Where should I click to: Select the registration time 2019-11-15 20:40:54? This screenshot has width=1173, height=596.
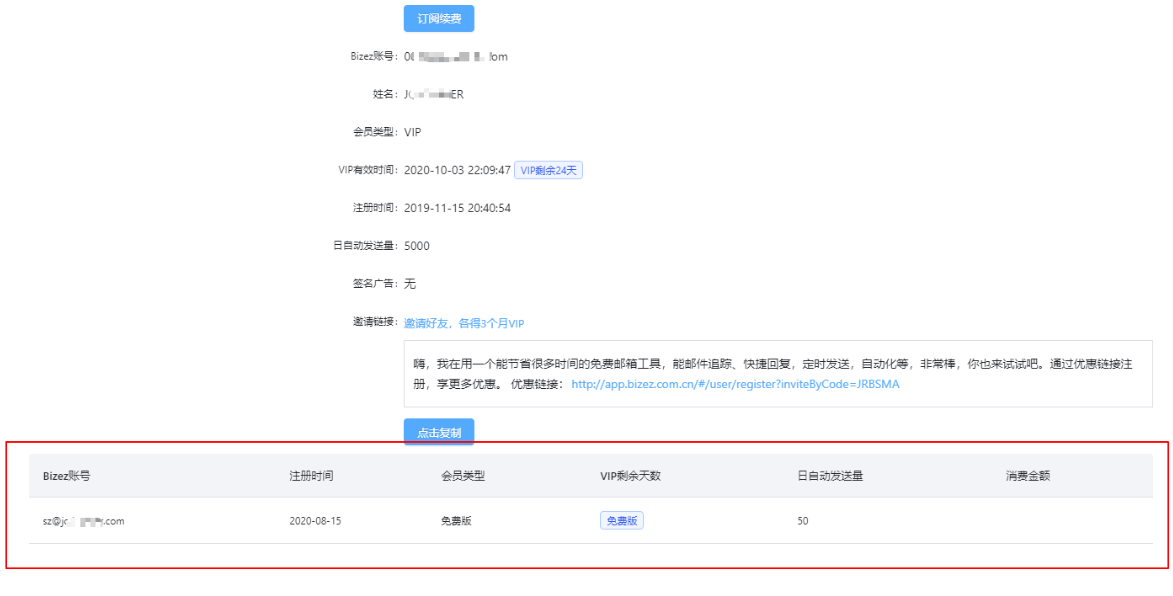tap(457, 208)
